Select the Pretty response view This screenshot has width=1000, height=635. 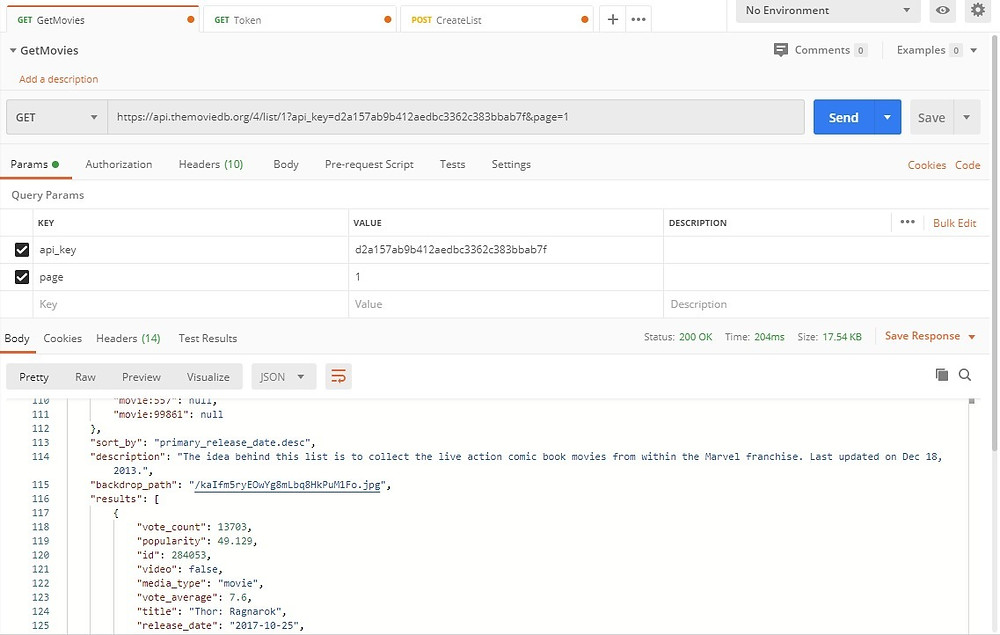(34, 377)
